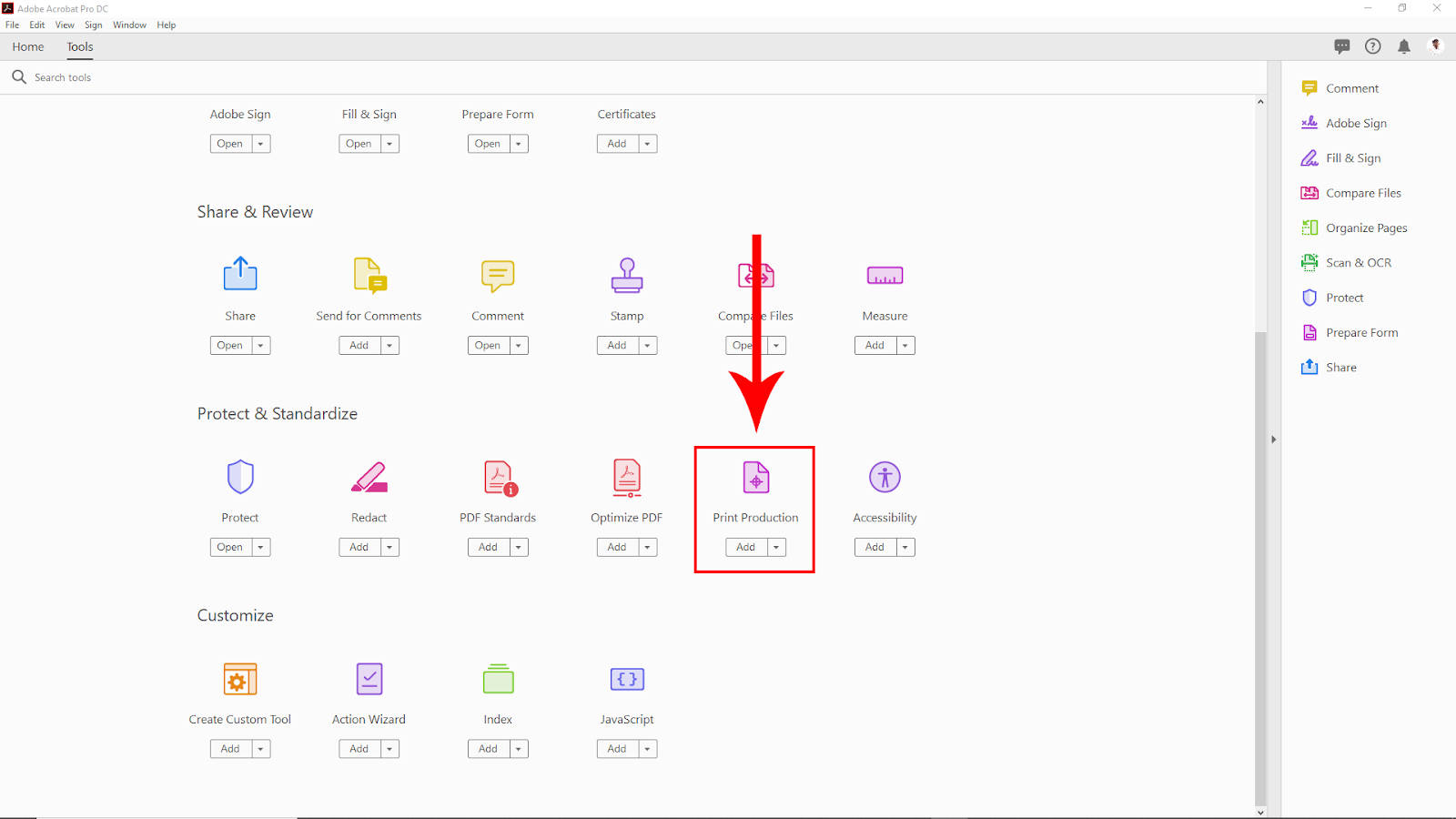Click the Create Custom Tool icon
Viewport: 1456px width, 819px height.
pyautogui.click(x=240, y=679)
